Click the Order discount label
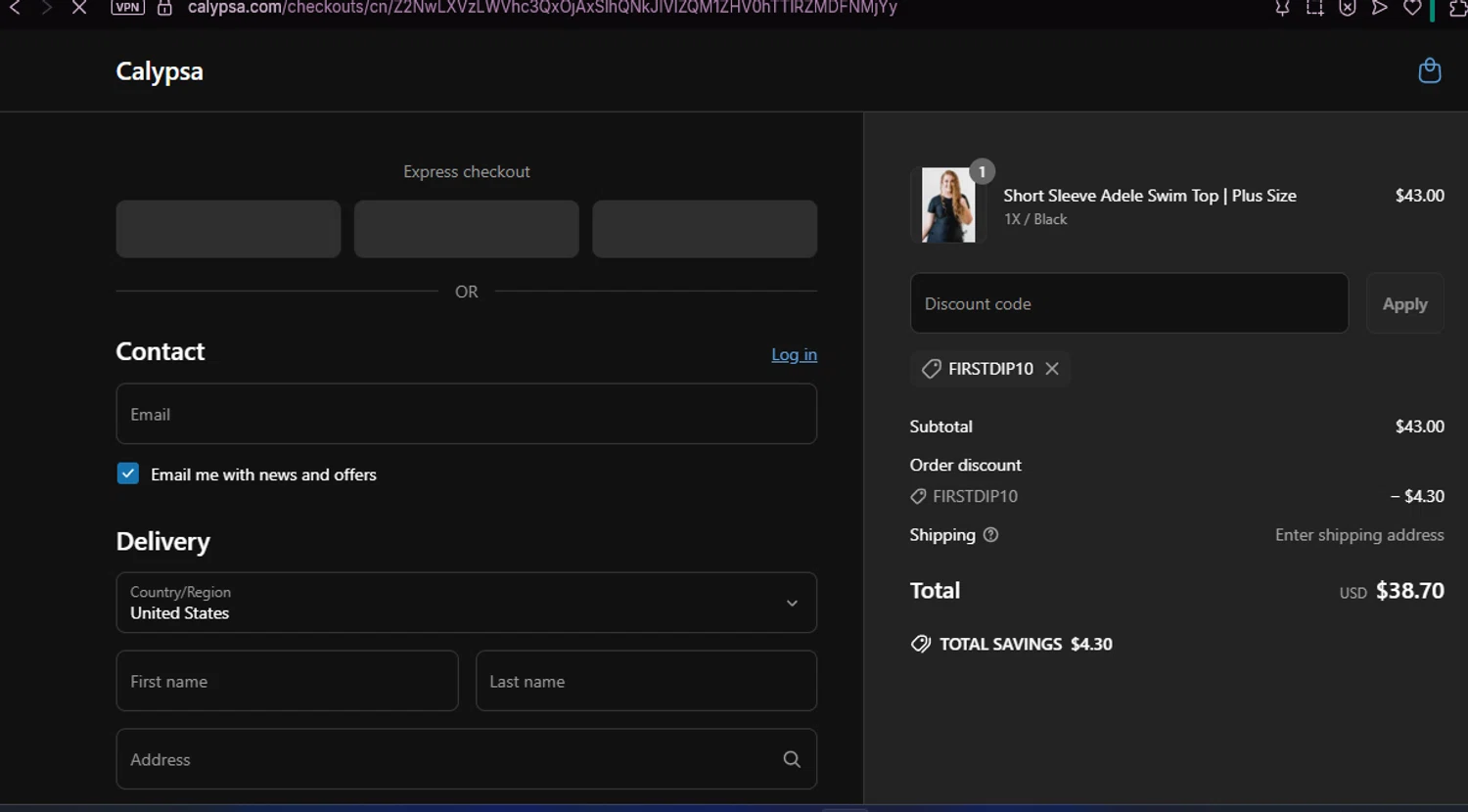 [965, 465]
